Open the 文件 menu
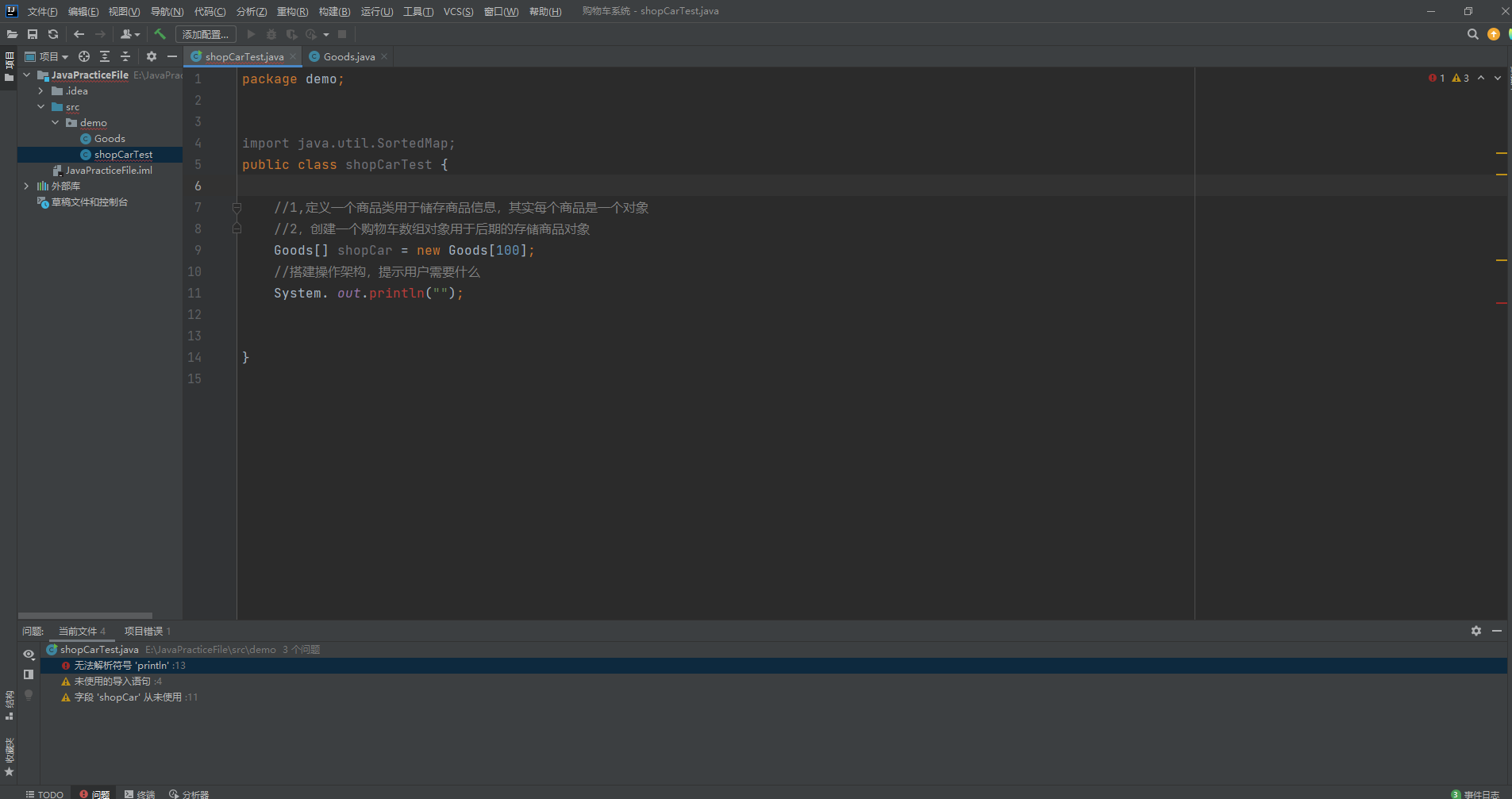 (42, 11)
